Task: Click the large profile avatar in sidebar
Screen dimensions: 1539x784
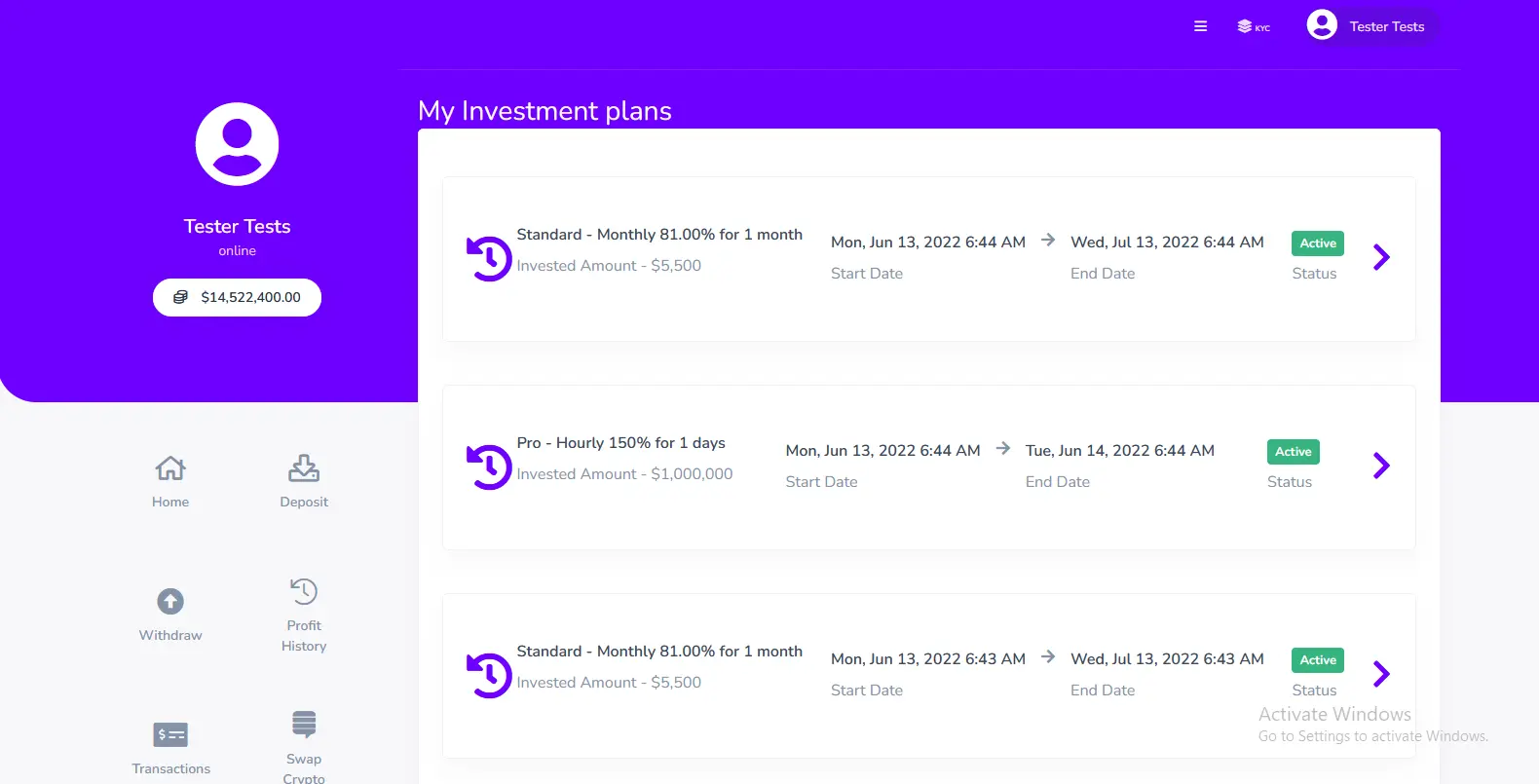Action: point(237,144)
